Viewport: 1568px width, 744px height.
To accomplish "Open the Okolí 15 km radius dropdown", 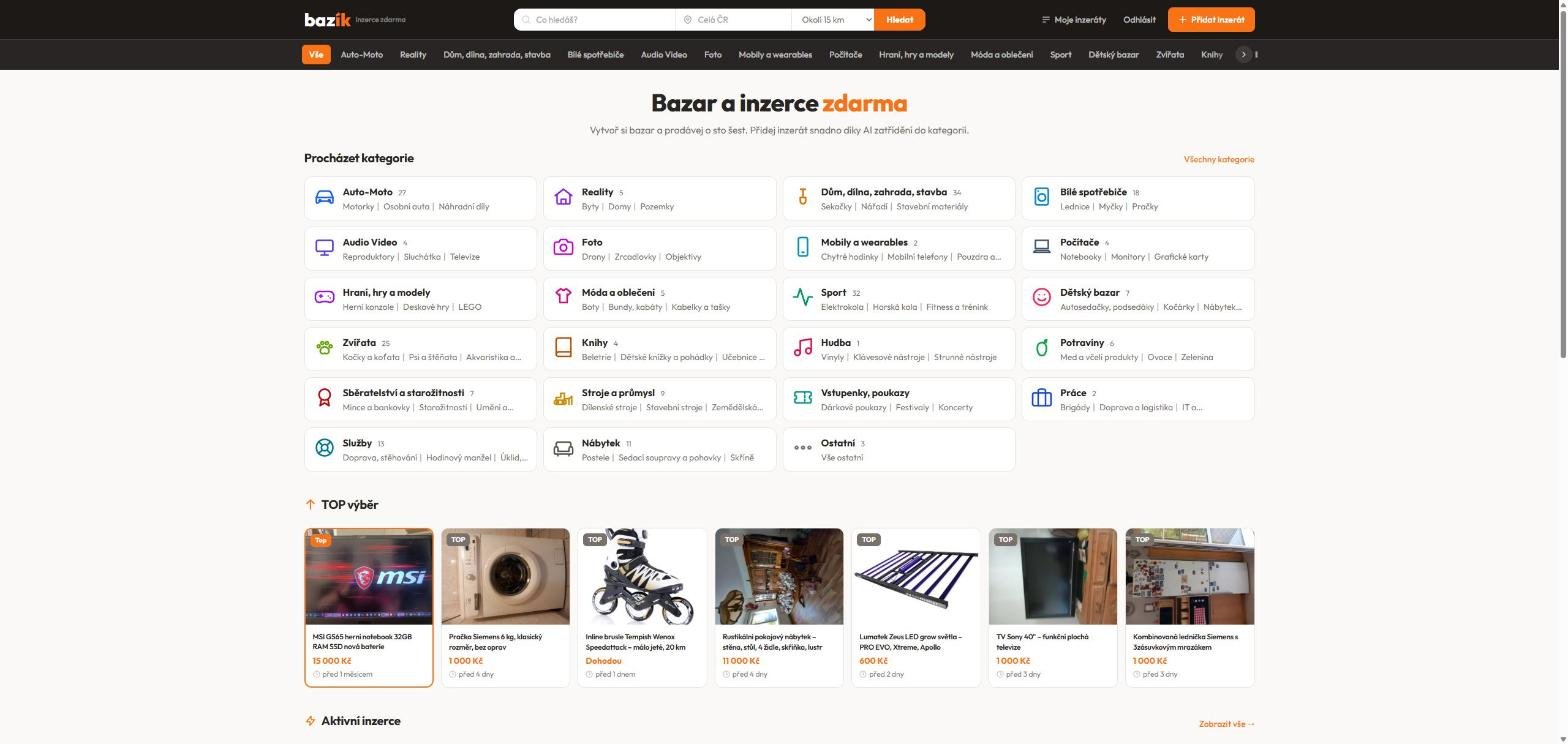I will point(832,19).
